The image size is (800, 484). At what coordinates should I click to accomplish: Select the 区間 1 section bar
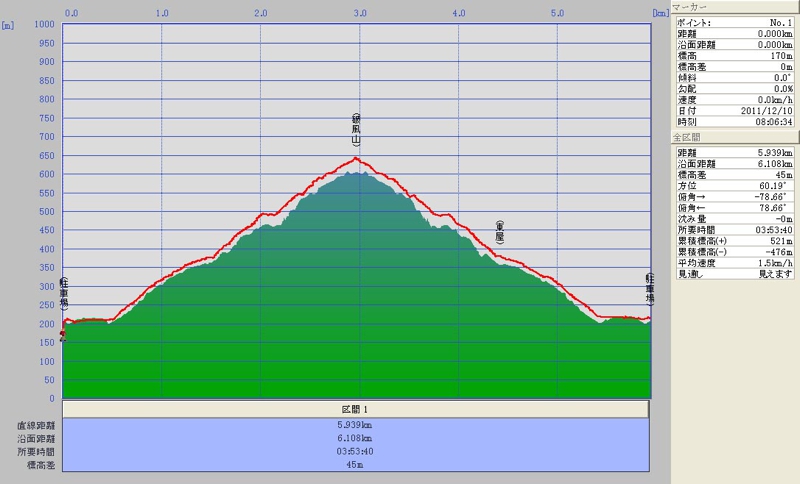click(x=356, y=410)
